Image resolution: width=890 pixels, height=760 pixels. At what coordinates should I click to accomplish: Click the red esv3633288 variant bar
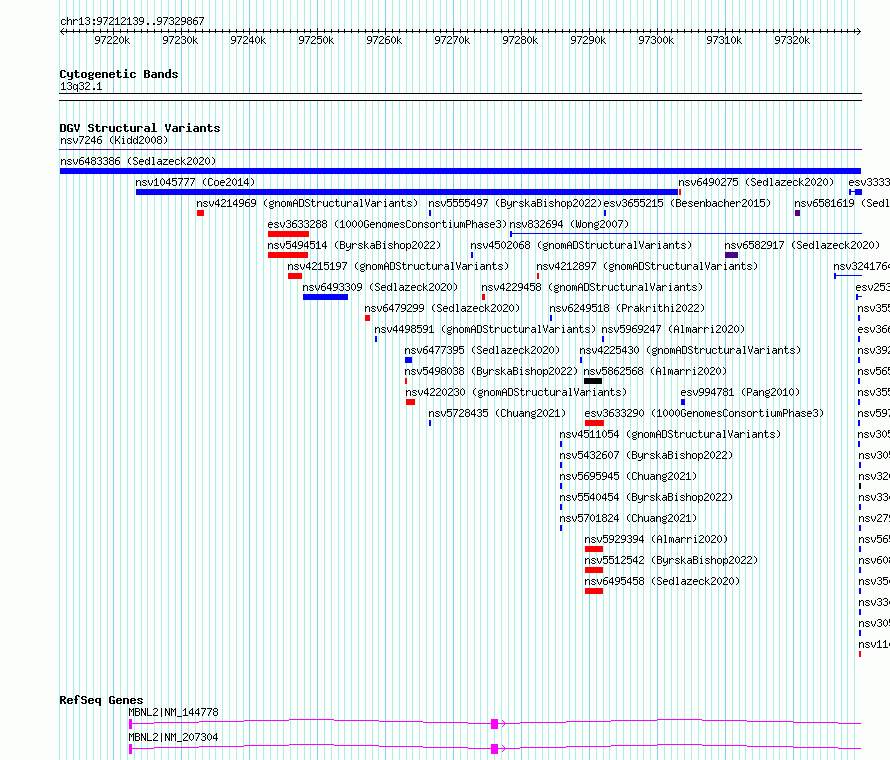tap(288, 234)
